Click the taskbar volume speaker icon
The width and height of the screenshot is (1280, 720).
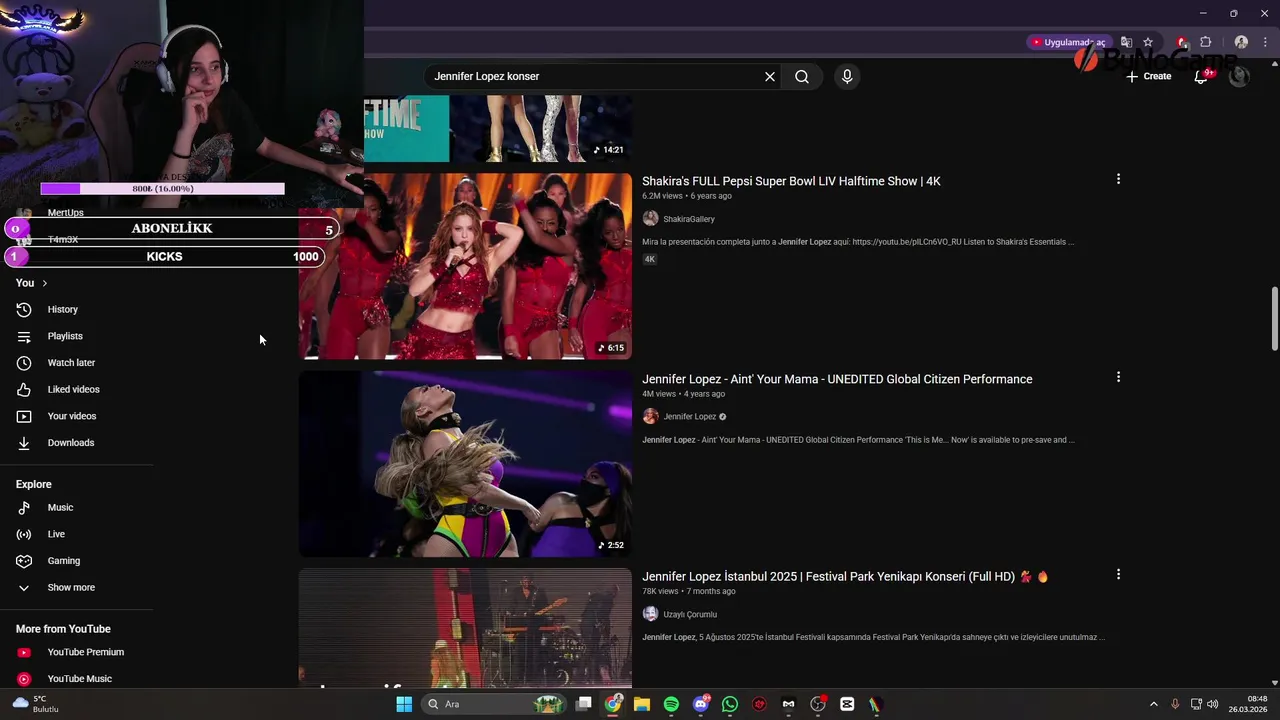point(1212,704)
